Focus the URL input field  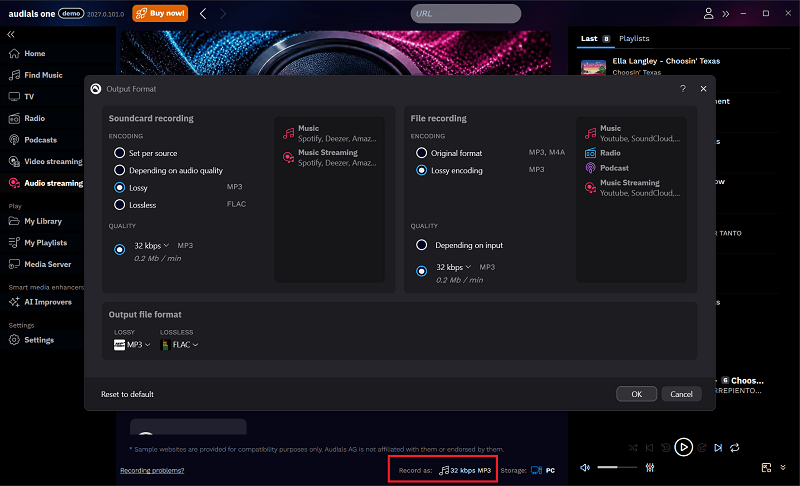click(466, 14)
